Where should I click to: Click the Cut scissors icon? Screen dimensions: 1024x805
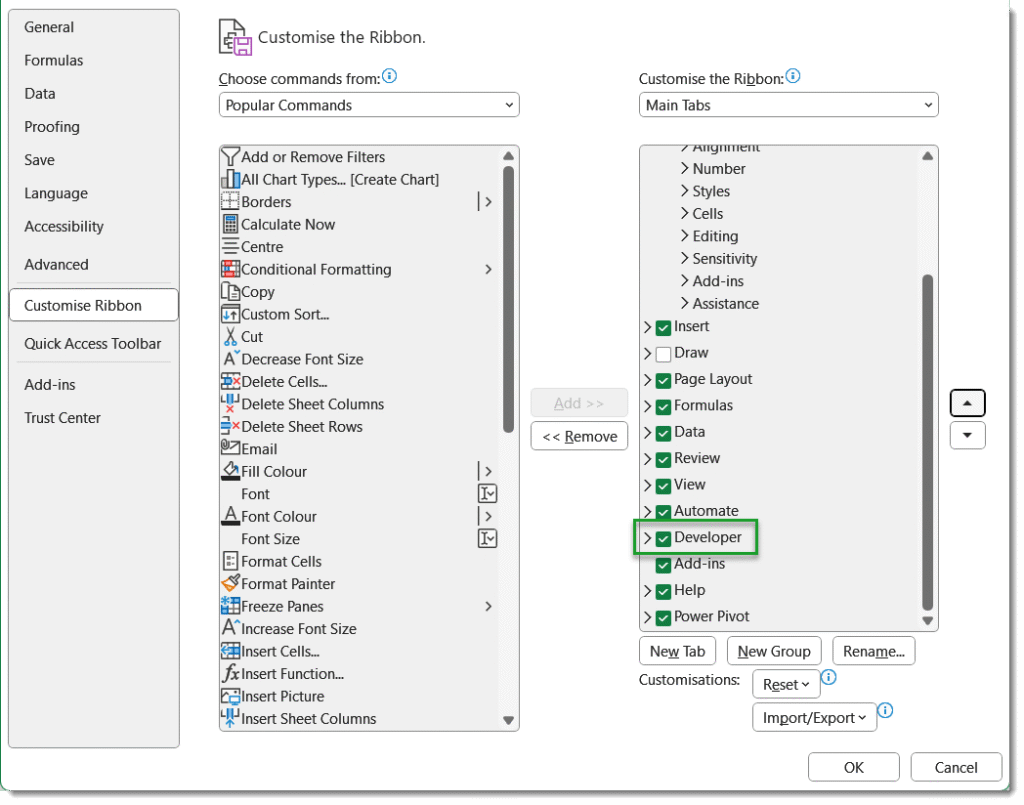click(x=230, y=336)
